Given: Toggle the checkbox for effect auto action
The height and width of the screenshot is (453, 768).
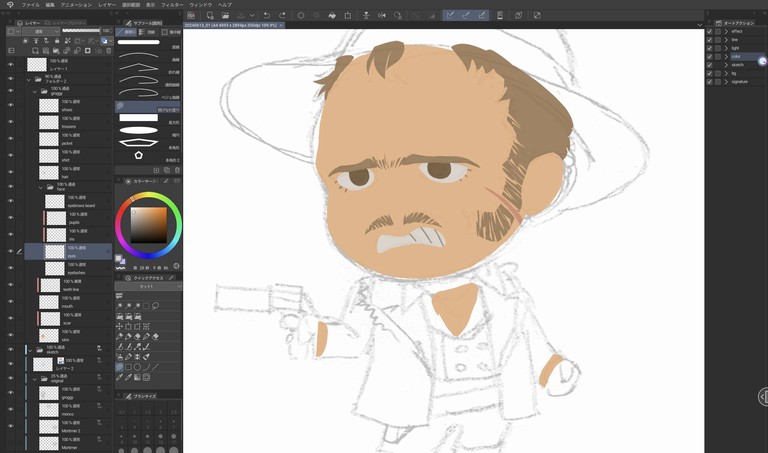Looking at the screenshot, I should click(709, 31).
